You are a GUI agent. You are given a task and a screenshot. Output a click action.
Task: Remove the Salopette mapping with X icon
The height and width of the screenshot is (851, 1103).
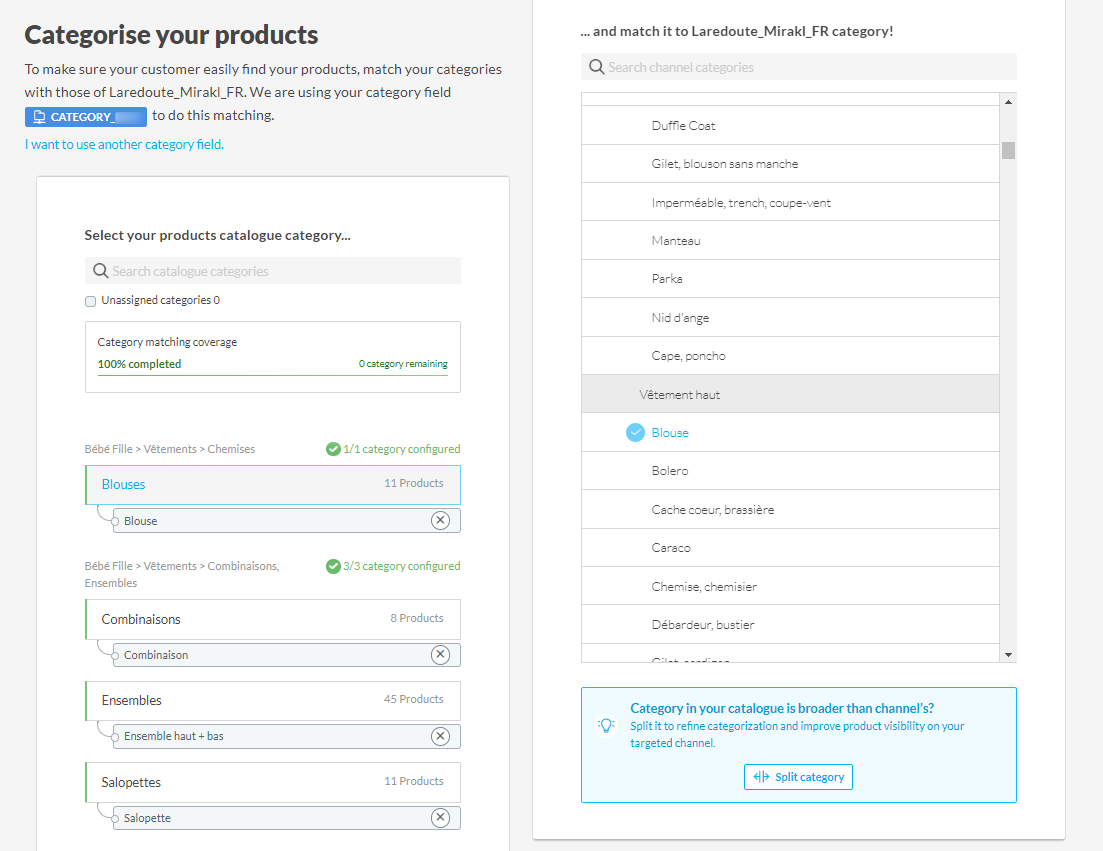[x=440, y=818]
